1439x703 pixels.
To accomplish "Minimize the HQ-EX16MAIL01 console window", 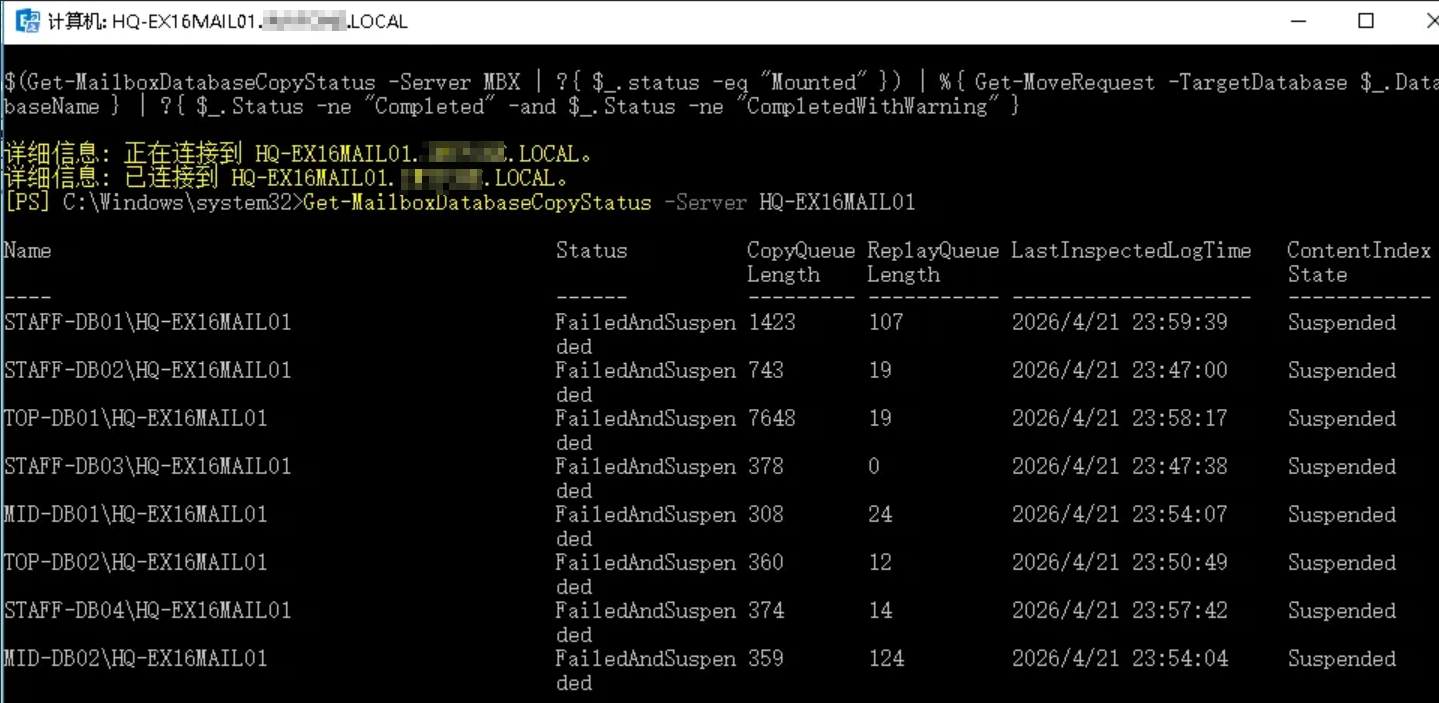I will [1297, 21].
